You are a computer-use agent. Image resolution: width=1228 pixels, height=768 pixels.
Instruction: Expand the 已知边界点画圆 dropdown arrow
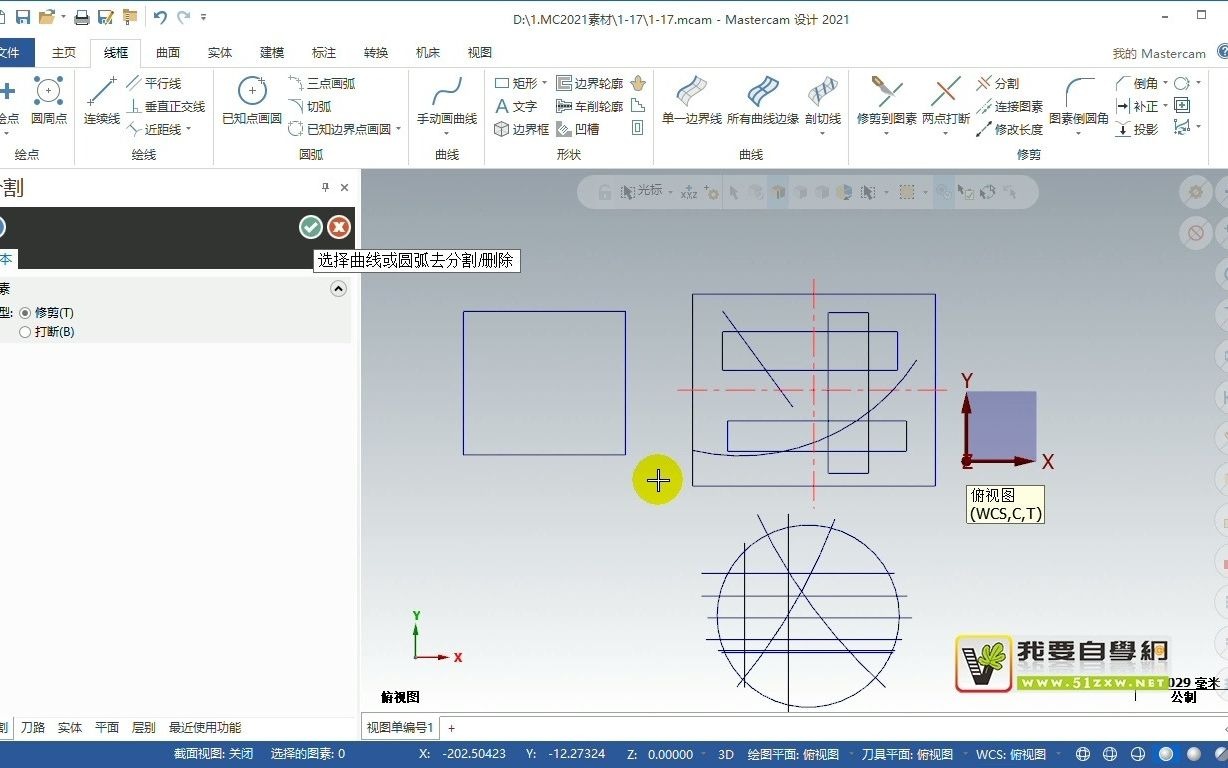(x=398, y=129)
